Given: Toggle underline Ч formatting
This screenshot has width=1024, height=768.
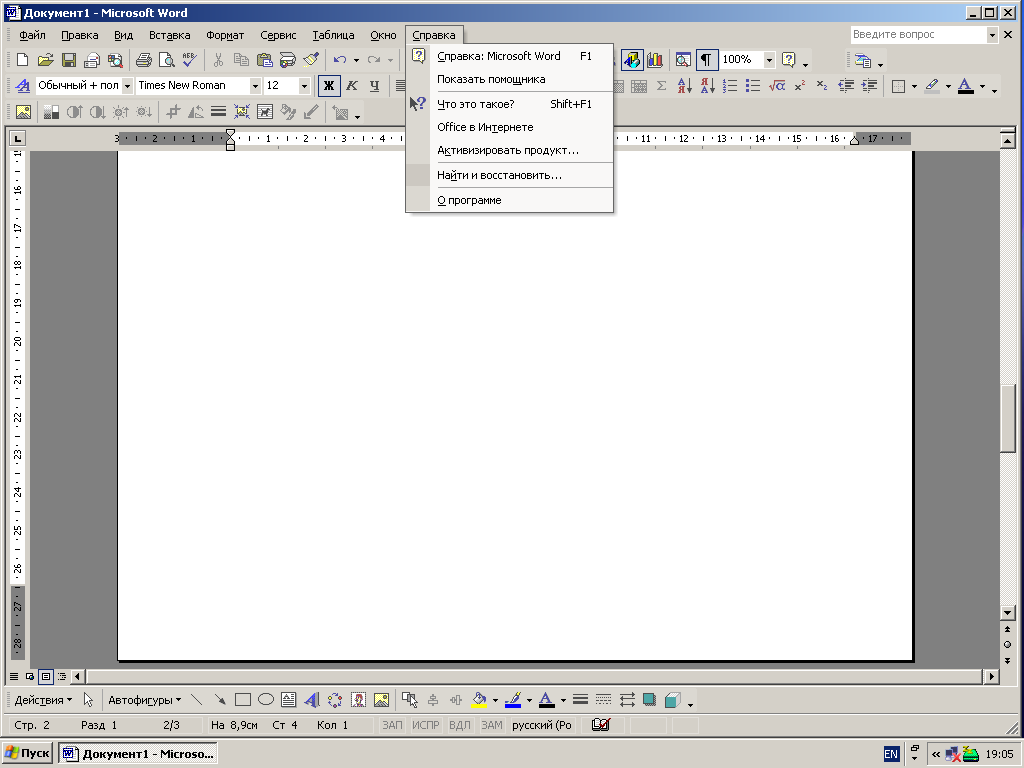Looking at the screenshot, I should click(374, 86).
